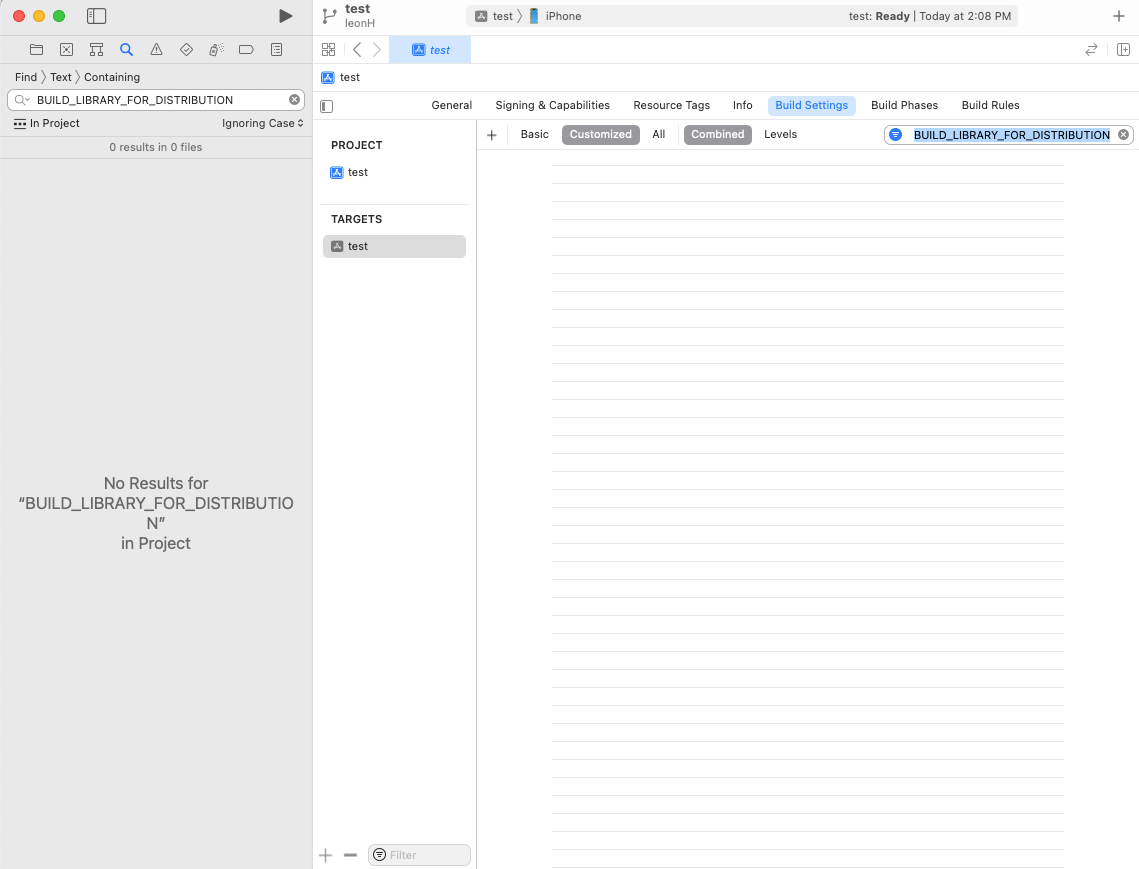Switch to the Find navigator
Screen dimensions: 1139x869
pos(125,49)
